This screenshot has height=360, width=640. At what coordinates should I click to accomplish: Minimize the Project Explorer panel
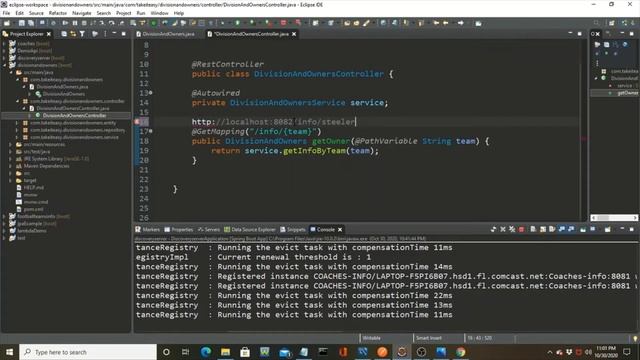(114, 33)
